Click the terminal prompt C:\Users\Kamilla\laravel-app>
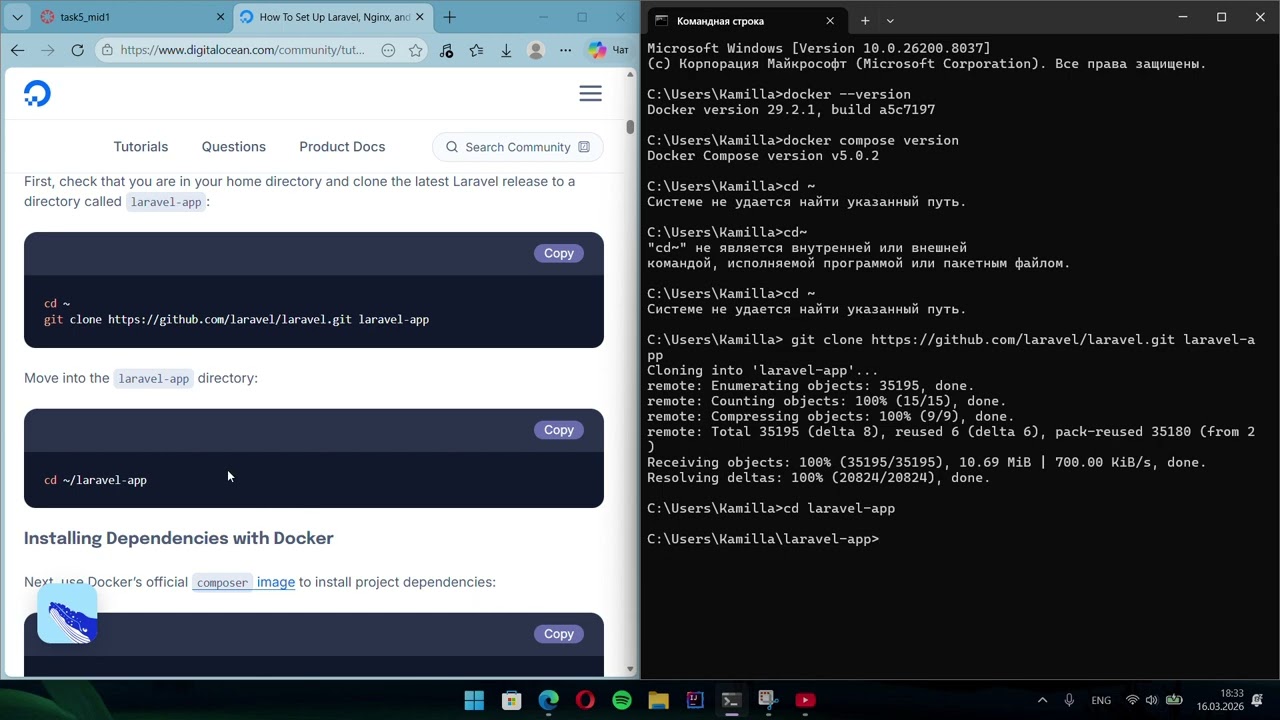Viewport: 1280px width, 720px height. point(763,539)
